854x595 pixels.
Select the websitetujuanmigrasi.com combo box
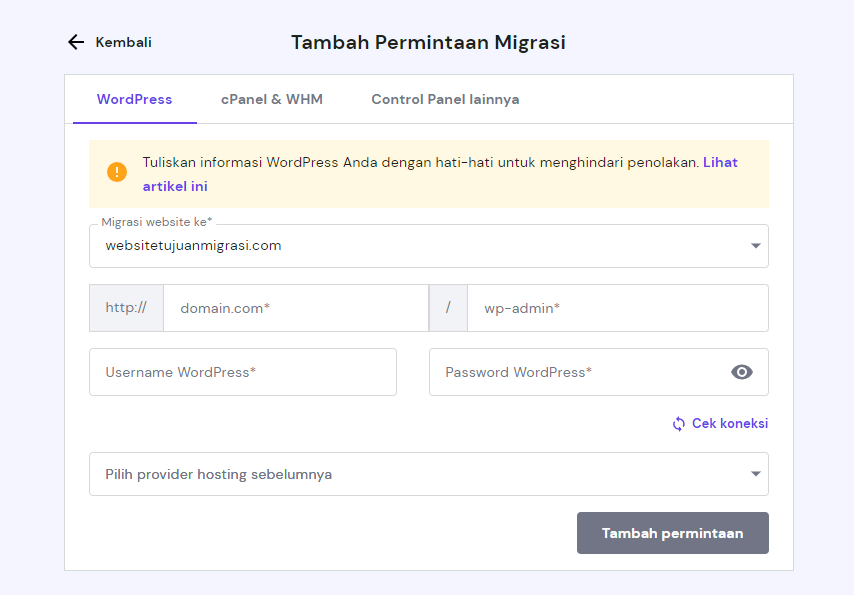coord(420,246)
